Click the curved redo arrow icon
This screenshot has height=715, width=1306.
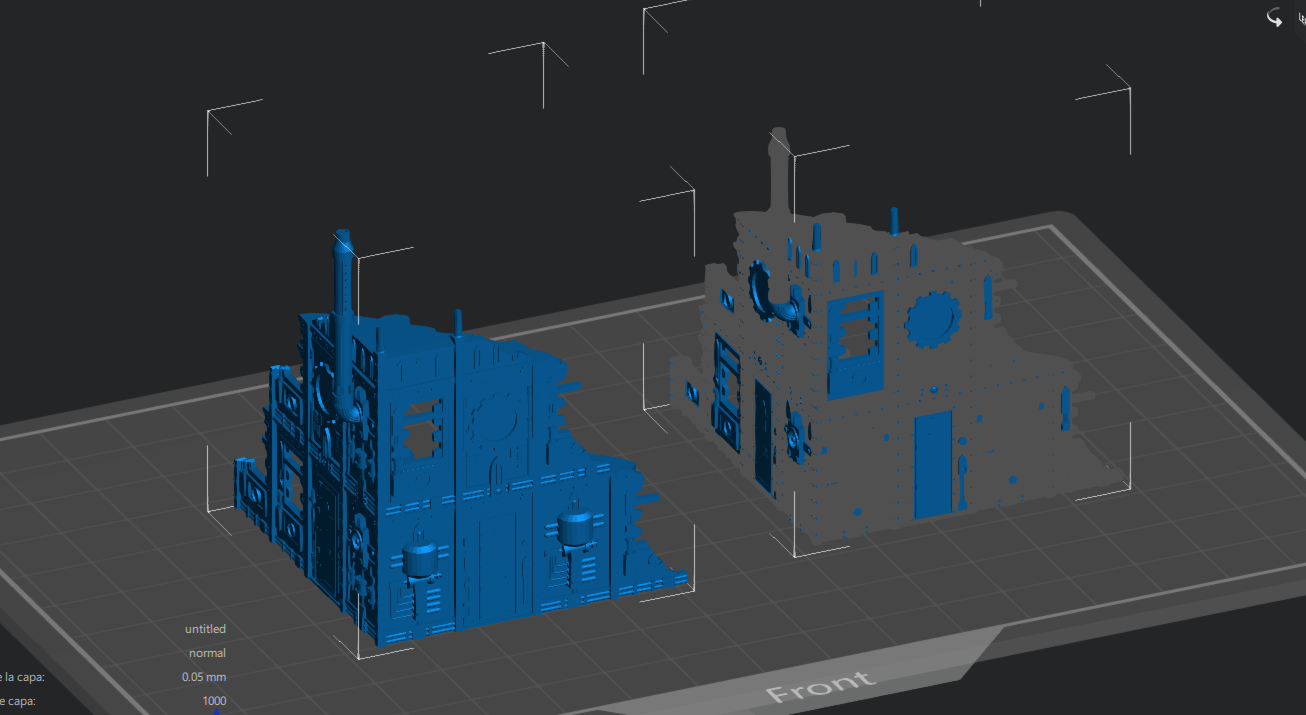pos(1274,17)
